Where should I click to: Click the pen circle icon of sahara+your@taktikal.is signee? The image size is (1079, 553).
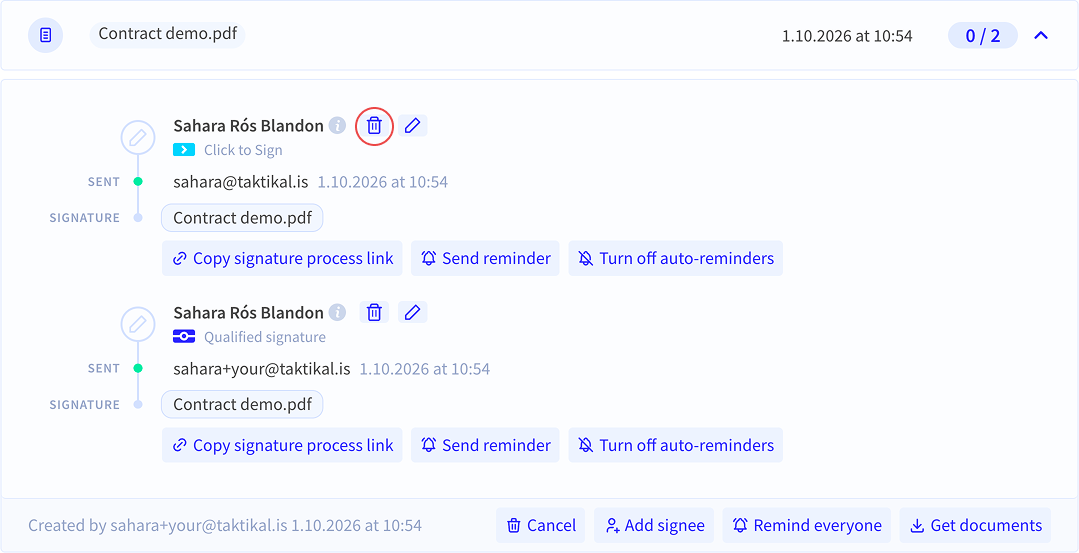pos(138,324)
